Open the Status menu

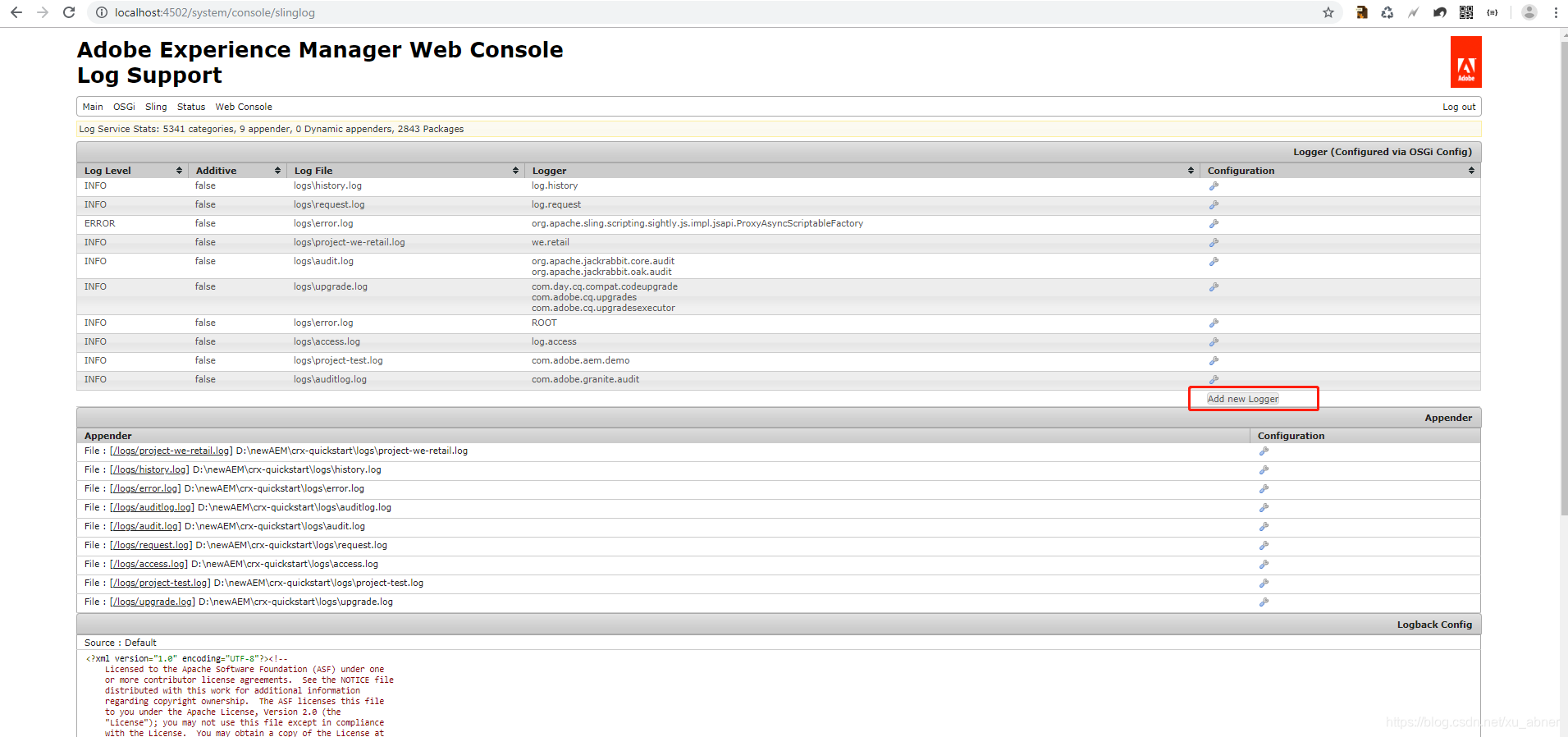pyautogui.click(x=191, y=107)
